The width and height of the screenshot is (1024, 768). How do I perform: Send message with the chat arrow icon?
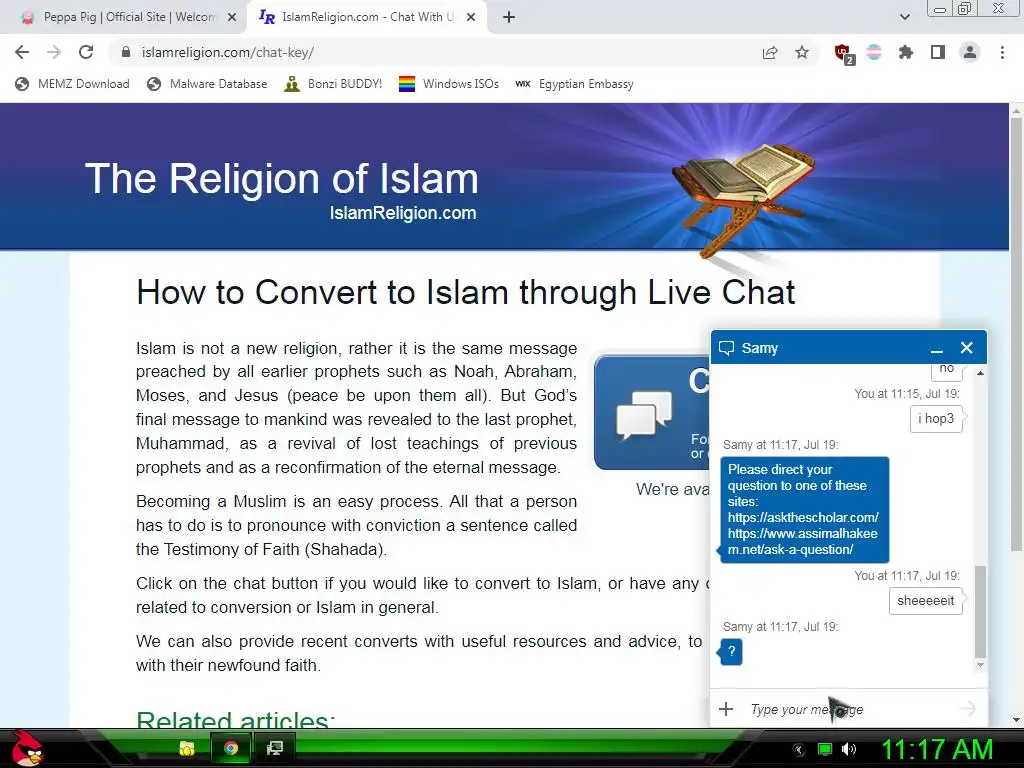968,709
